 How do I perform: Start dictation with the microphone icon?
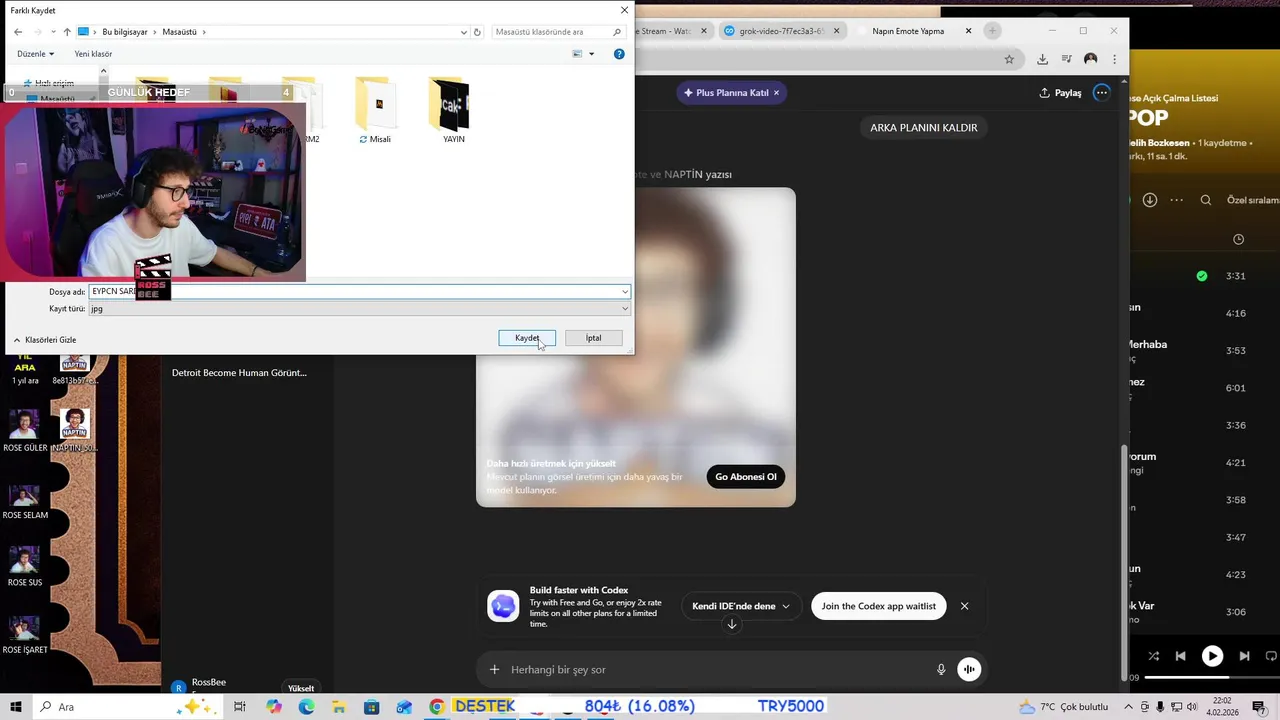pos(941,670)
